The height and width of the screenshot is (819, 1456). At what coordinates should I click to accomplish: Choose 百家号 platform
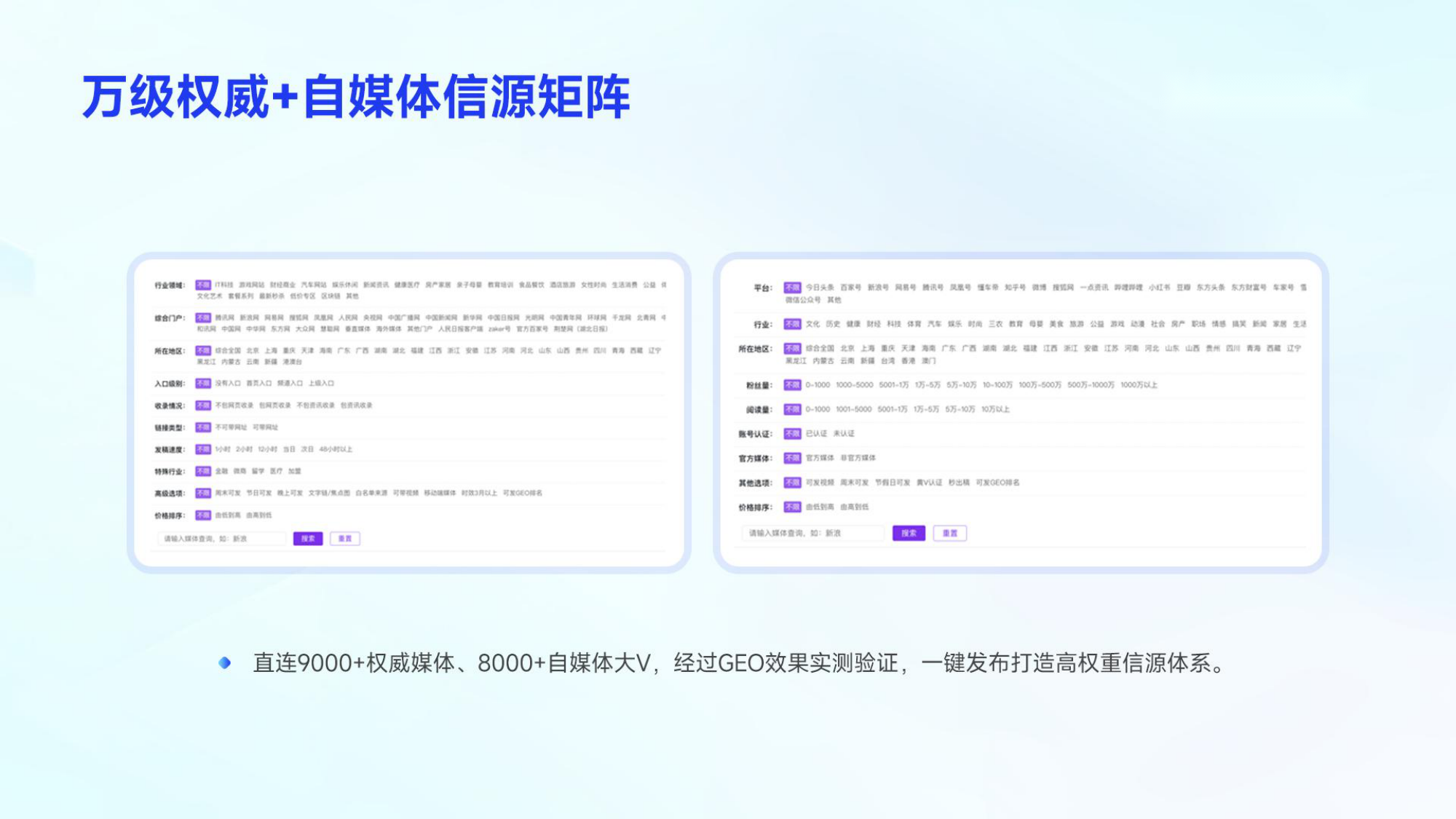(x=850, y=288)
